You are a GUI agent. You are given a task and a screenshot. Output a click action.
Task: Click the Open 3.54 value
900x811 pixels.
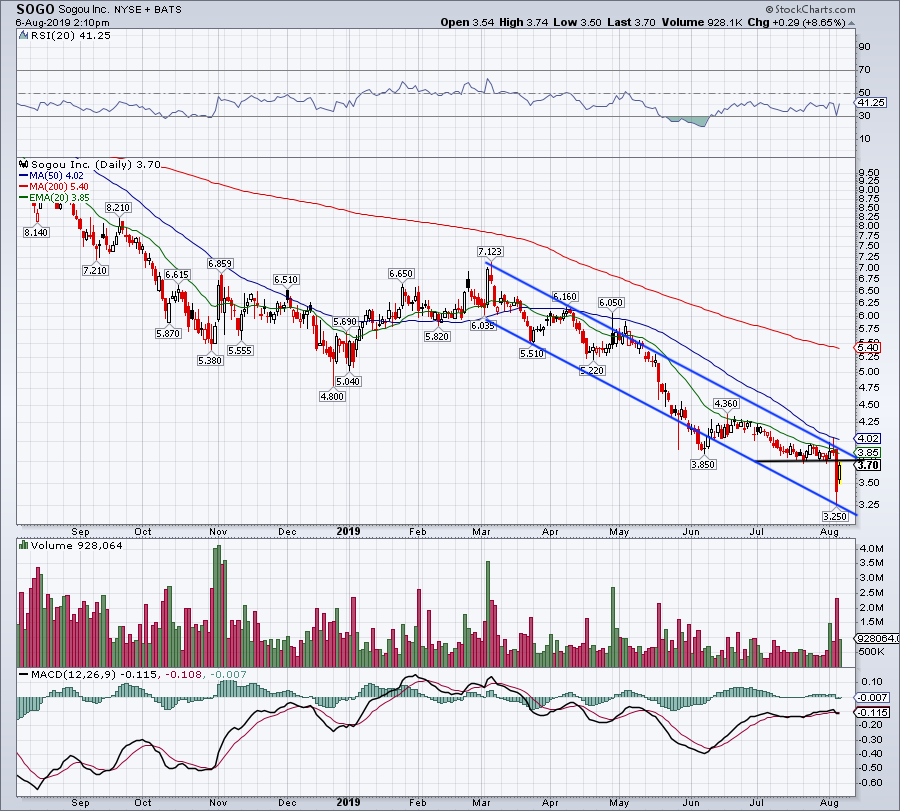467,23
